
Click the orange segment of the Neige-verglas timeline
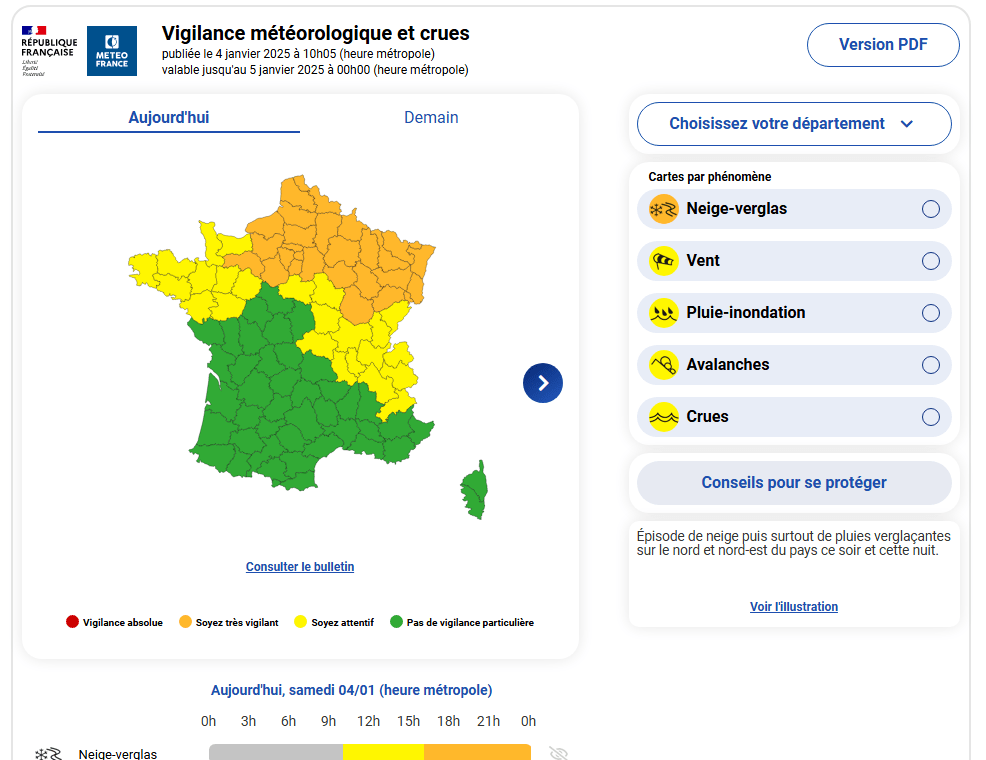coord(477,753)
